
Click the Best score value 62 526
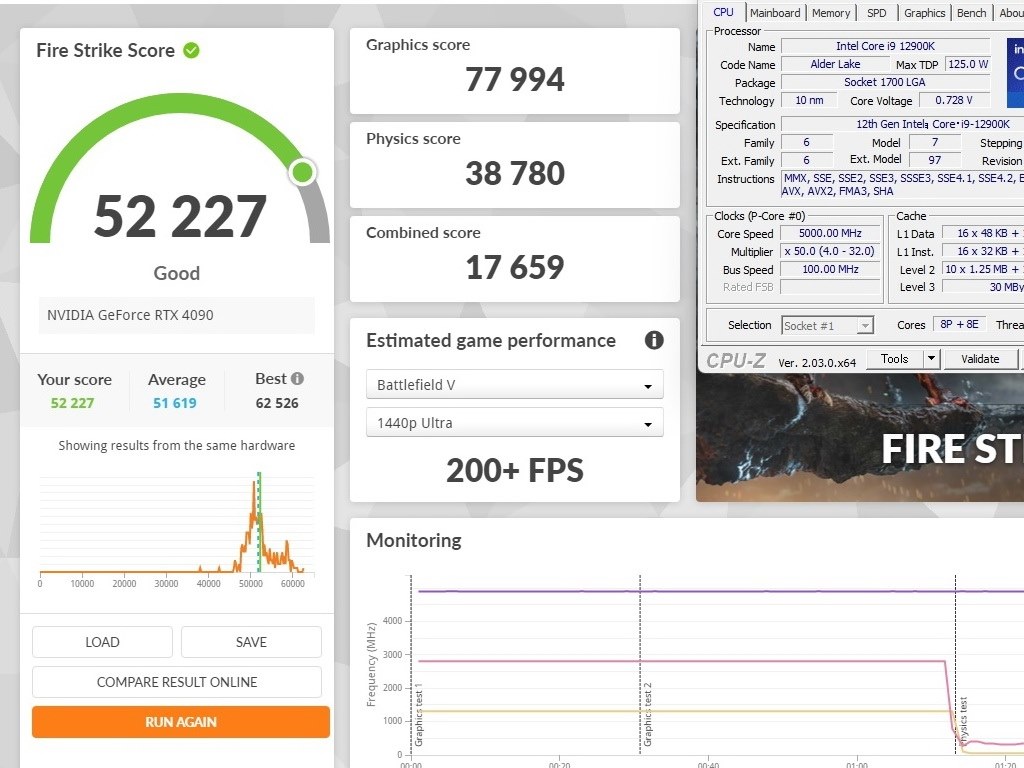277,403
